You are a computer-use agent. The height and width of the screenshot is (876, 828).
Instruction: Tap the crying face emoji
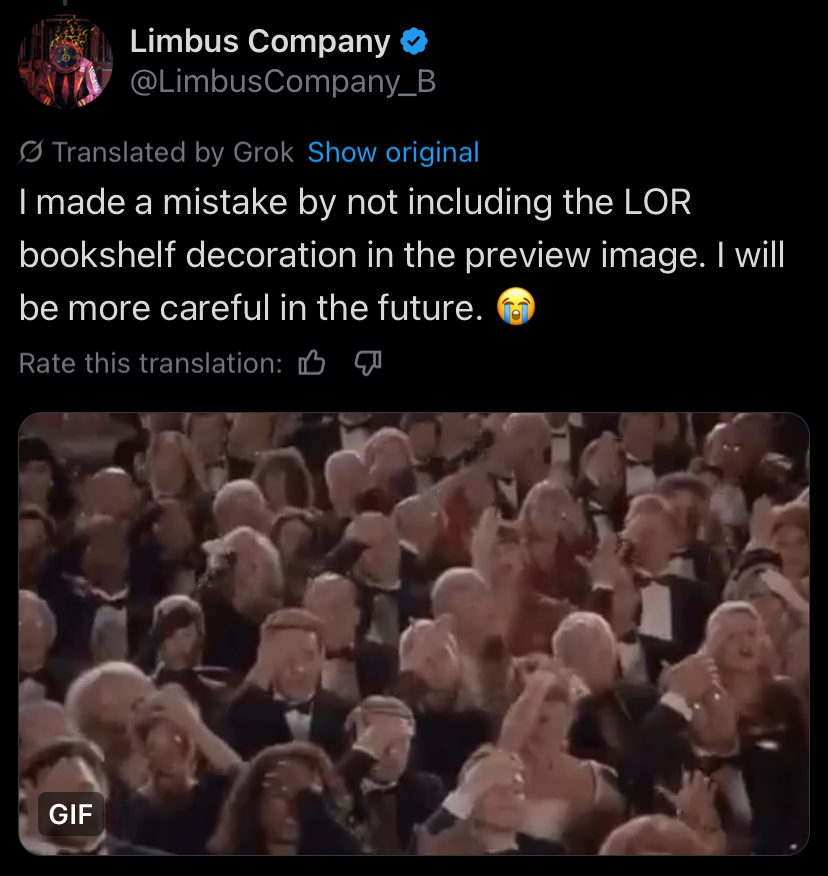516,307
